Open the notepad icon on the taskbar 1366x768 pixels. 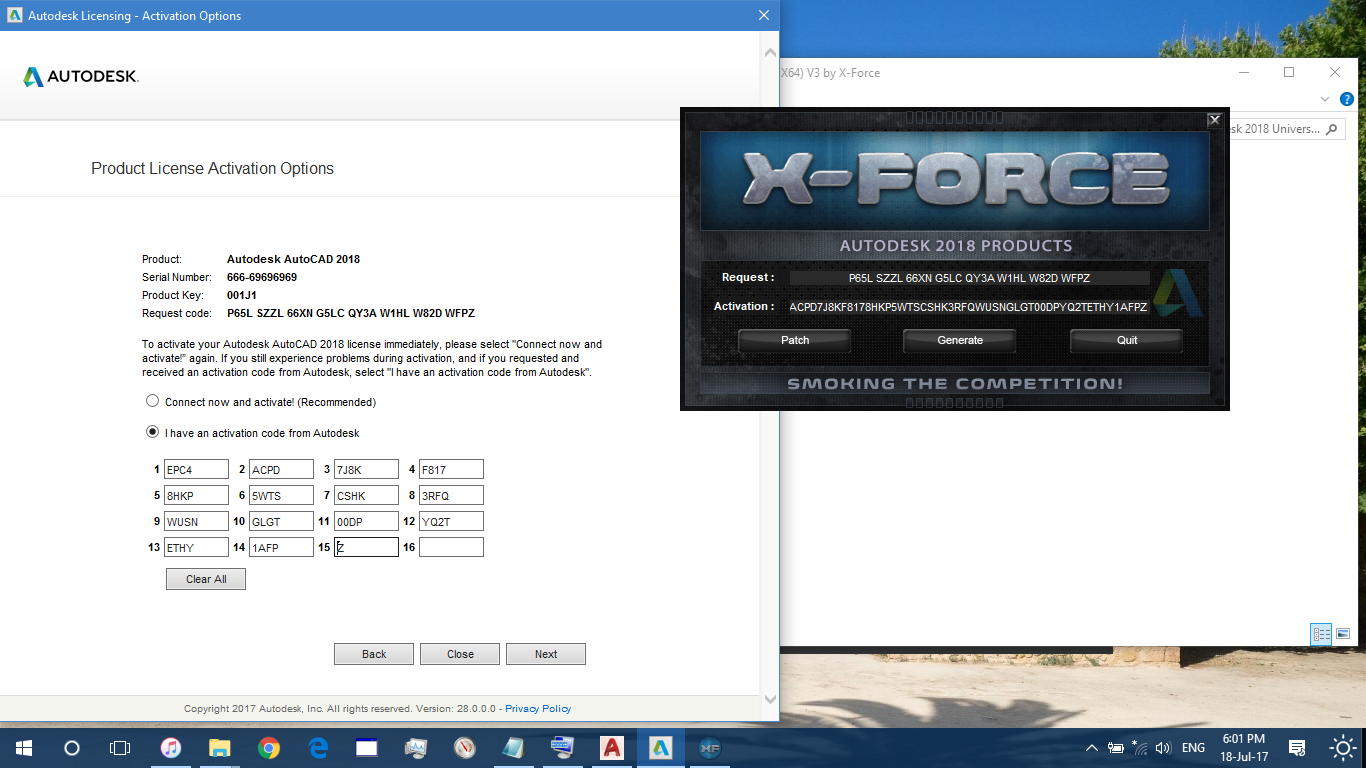click(x=513, y=748)
